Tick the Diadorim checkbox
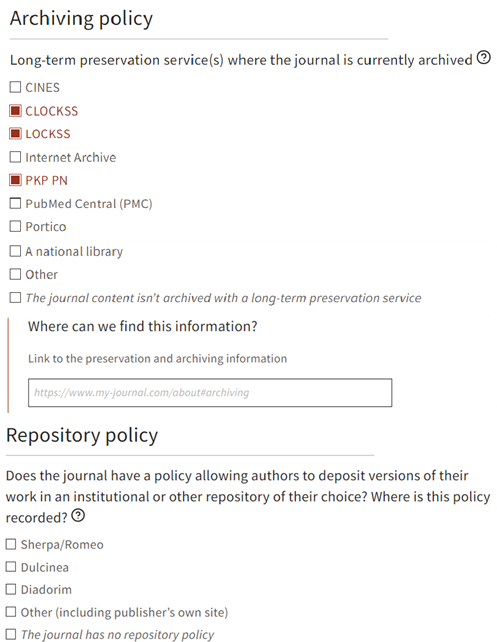 pos(11,589)
